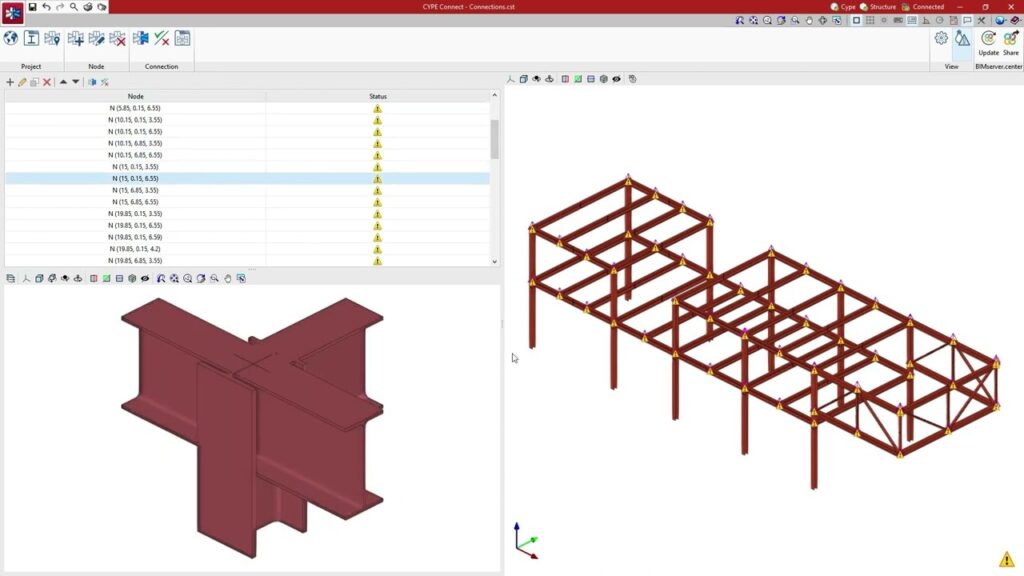Click the add node icon in Node group
This screenshot has width=1024, height=576.
pyautogui.click(x=76, y=39)
